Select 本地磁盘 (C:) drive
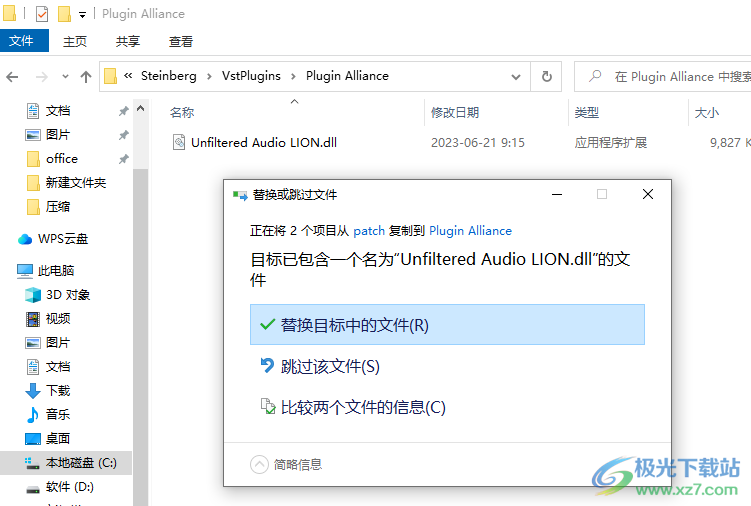Viewport: 751px width, 506px height. (81, 463)
